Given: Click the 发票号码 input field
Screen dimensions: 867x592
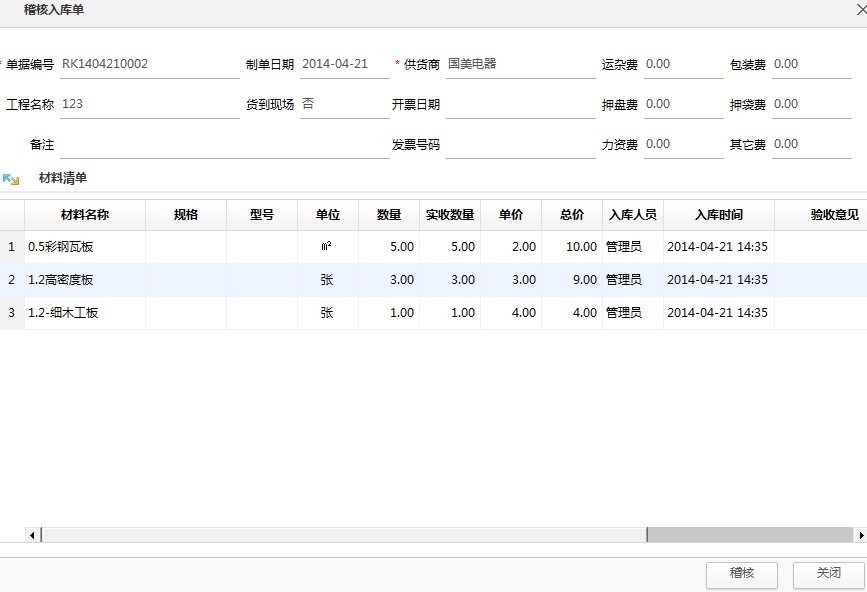Looking at the screenshot, I should [519, 144].
